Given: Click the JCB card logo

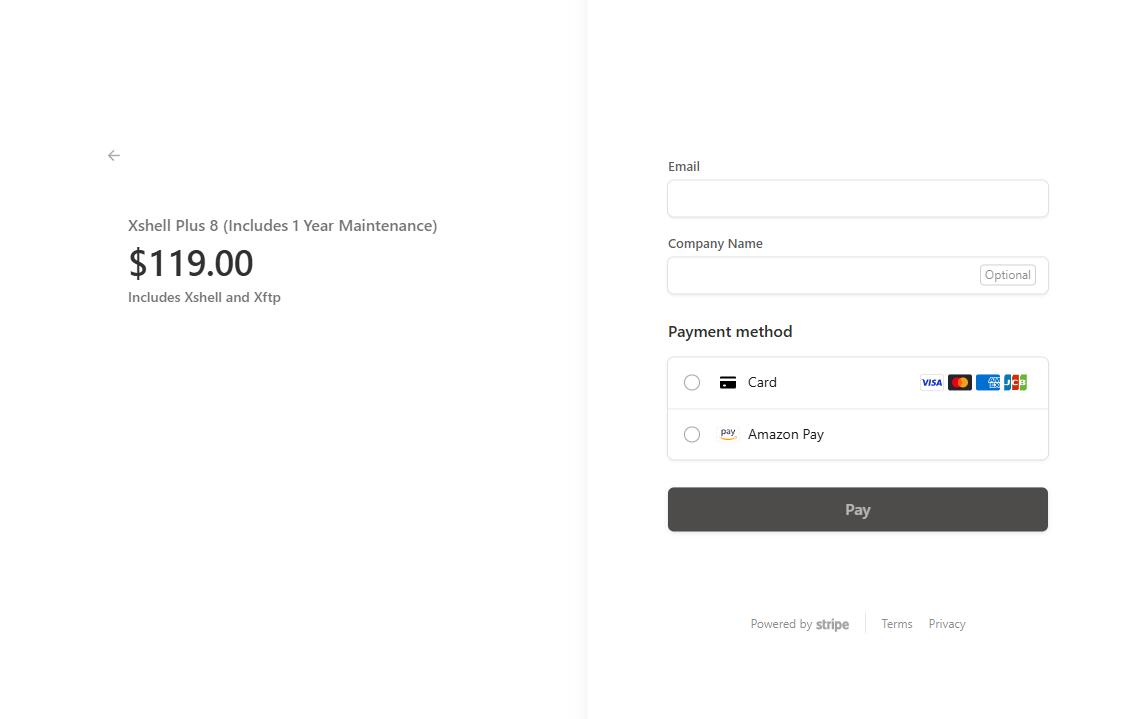Looking at the screenshot, I should pos(1016,382).
